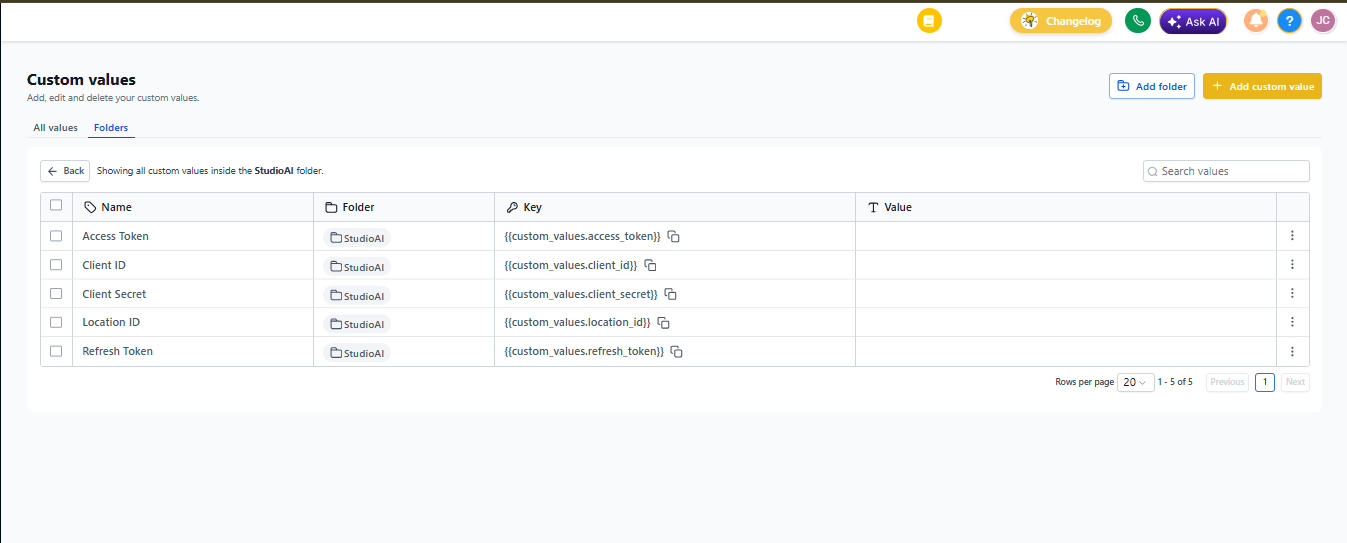
Task: Focus the Search values field
Action: pos(1226,171)
